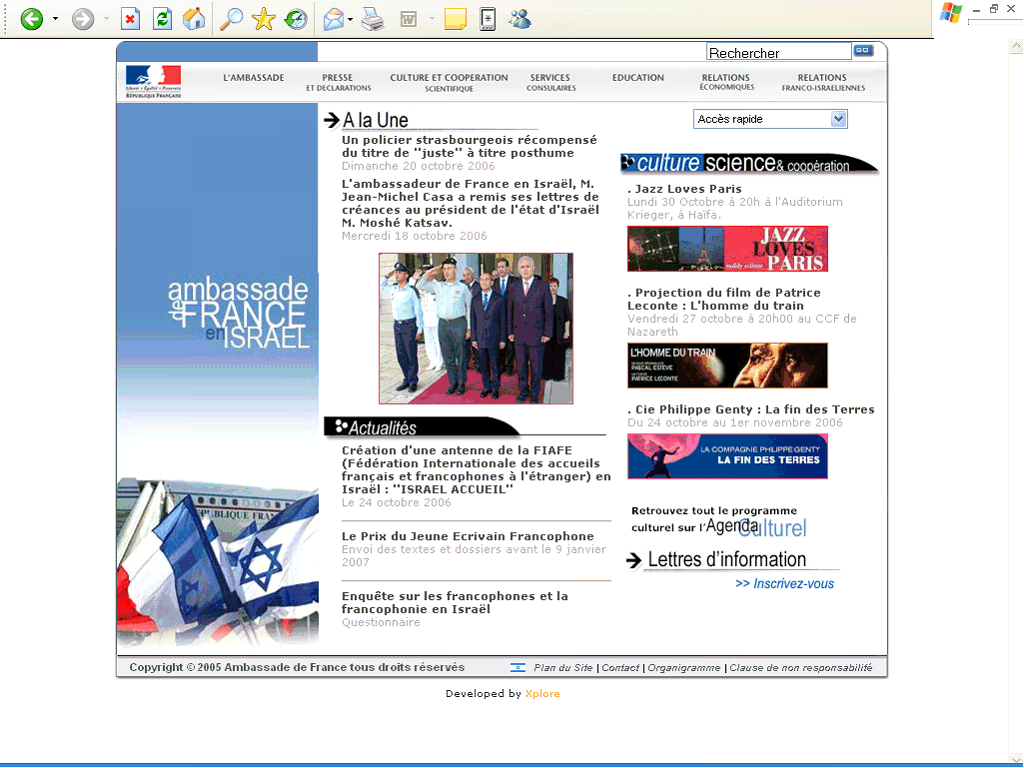The height and width of the screenshot is (768, 1024).
Task: Open the History clock icon
Action: [x=296, y=19]
